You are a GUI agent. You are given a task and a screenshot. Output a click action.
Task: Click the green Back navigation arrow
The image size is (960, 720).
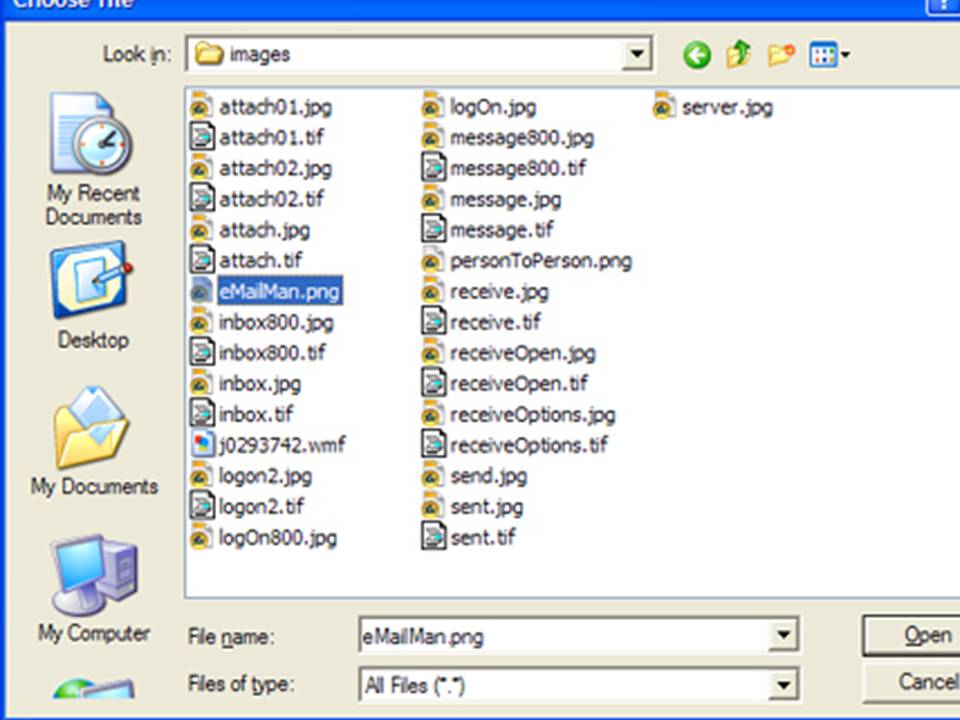point(697,54)
